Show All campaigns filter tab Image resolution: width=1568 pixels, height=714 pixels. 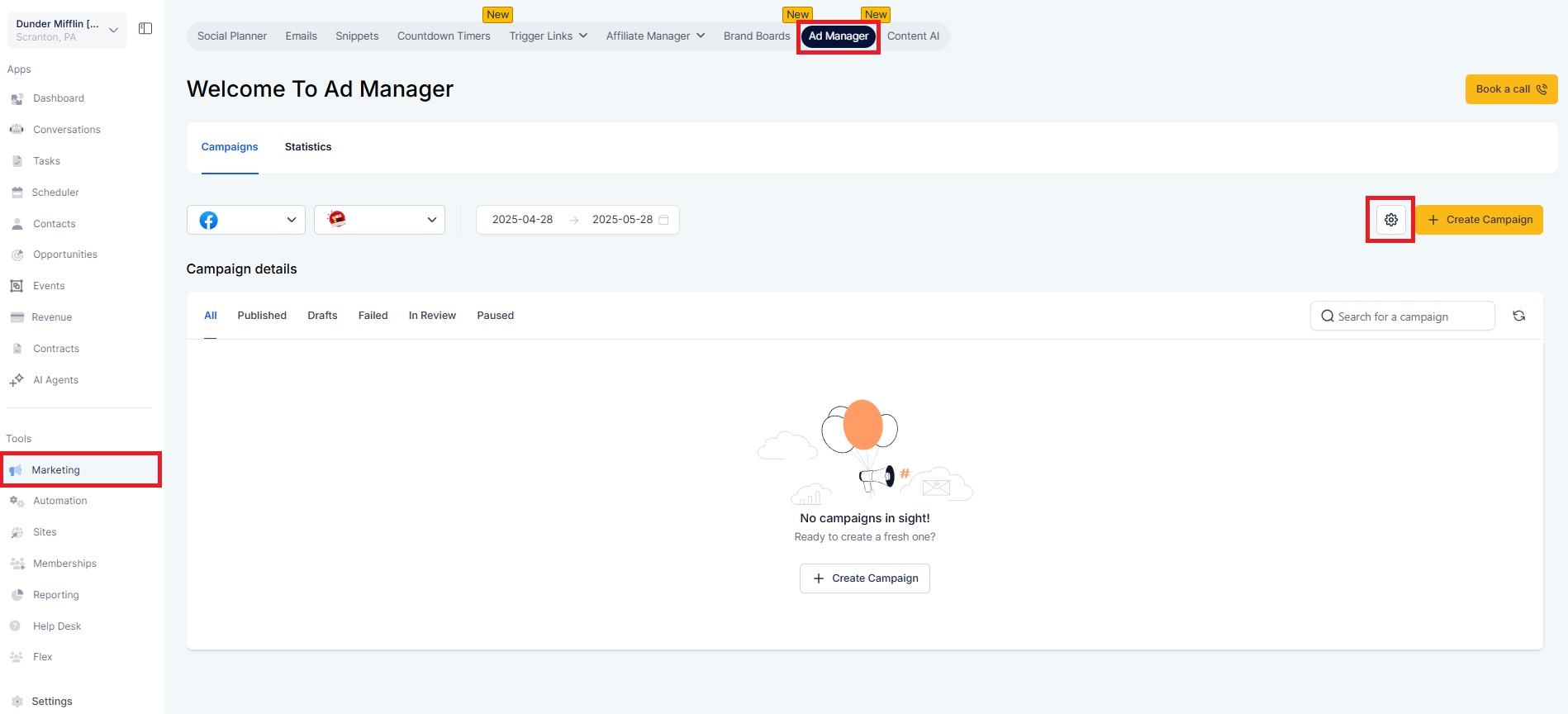click(211, 316)
